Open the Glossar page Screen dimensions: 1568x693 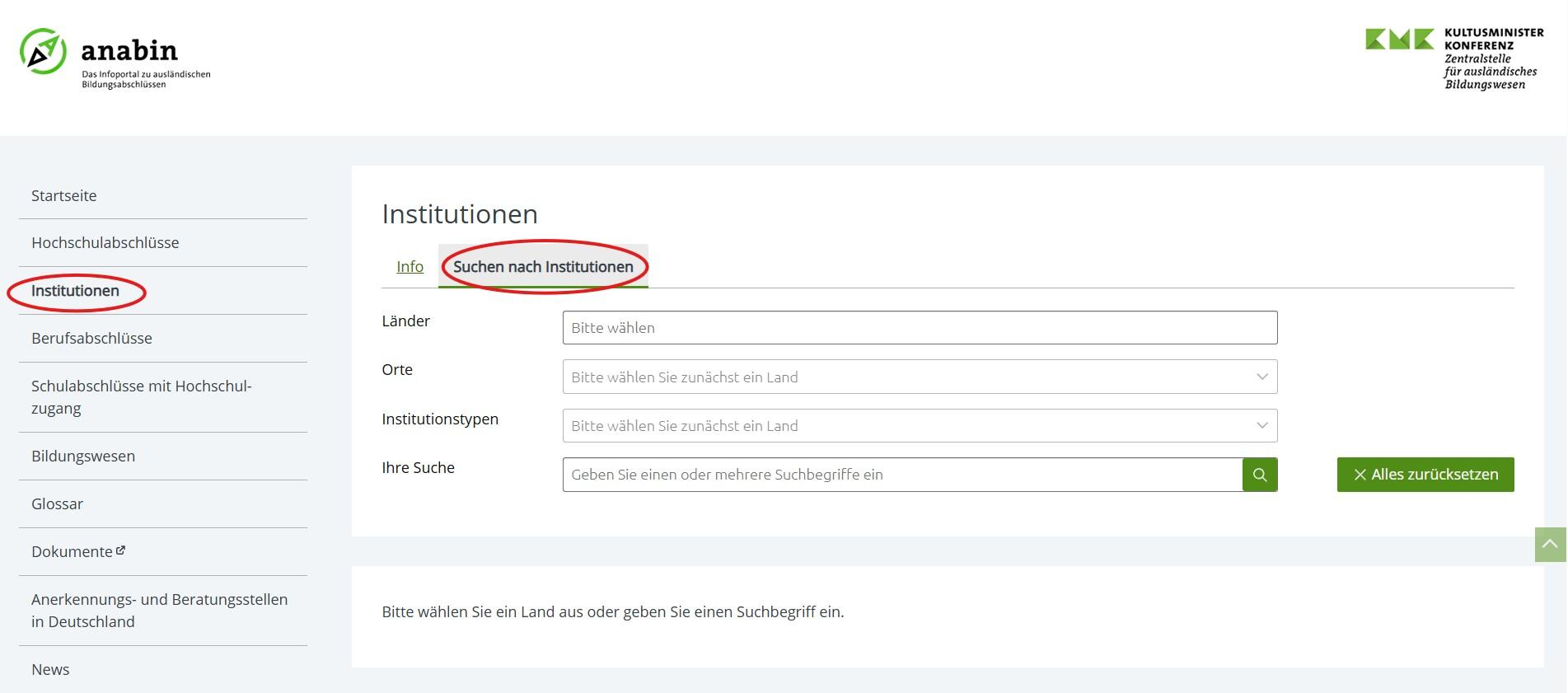point(57,503)
